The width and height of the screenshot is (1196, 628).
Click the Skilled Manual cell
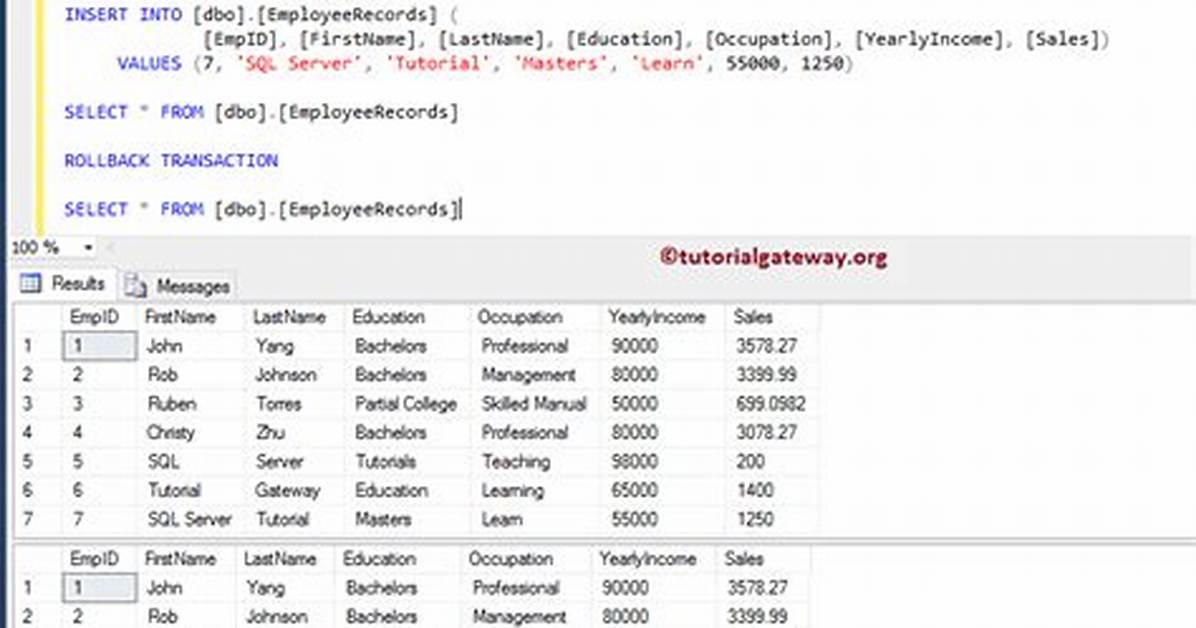tap(534, 404)
